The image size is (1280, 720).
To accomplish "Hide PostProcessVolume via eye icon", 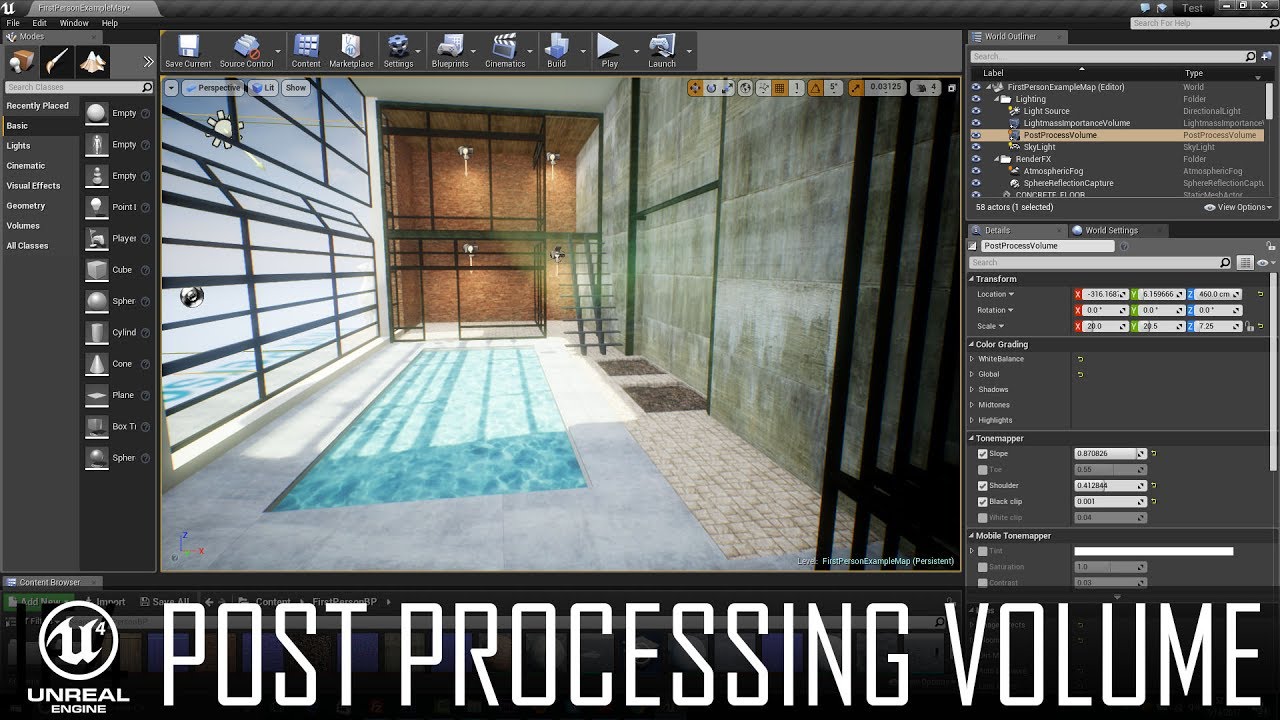I will pyautogui.click(x=976, y=135).
